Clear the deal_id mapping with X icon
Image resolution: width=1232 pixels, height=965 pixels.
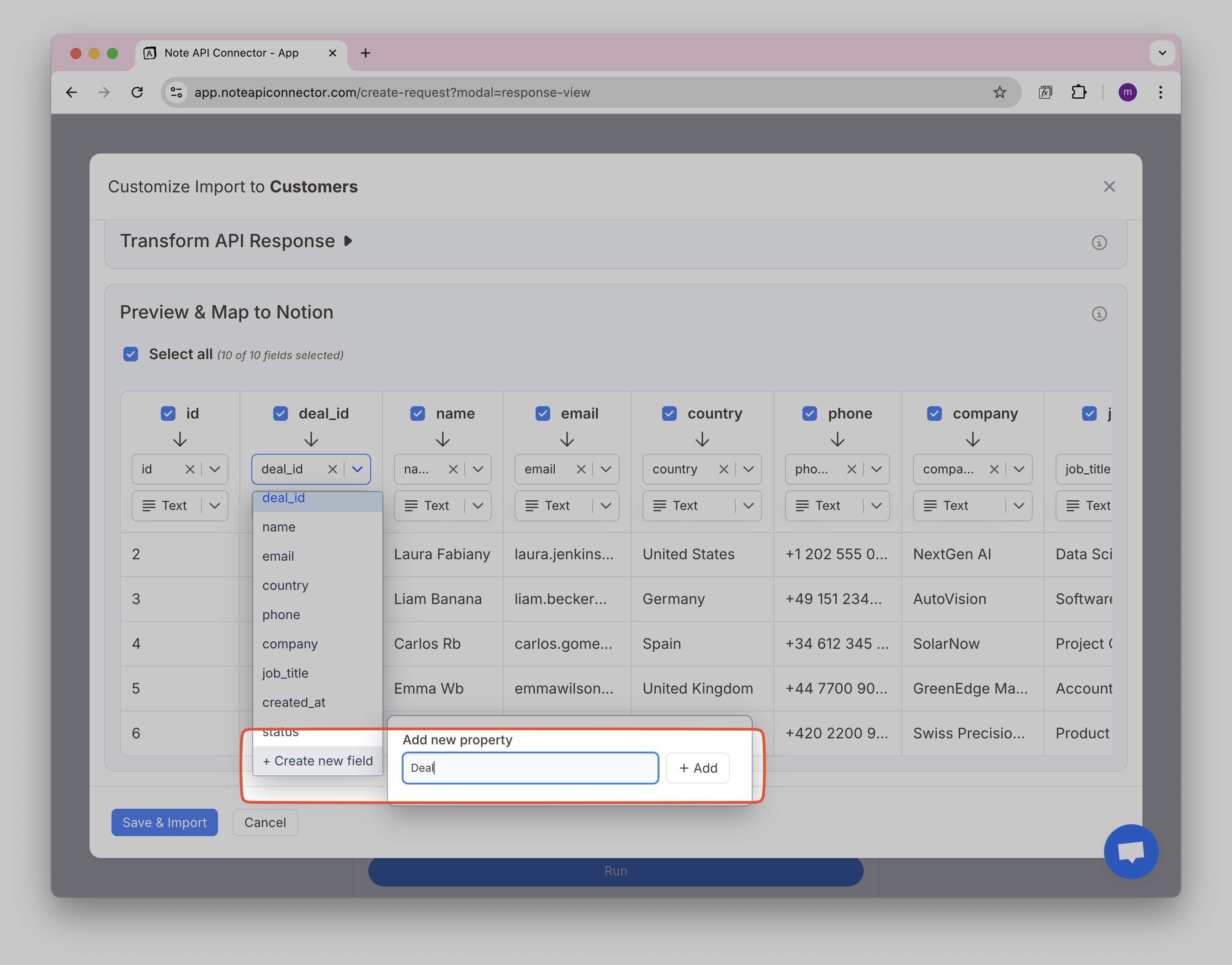click(x=332, y=469)
